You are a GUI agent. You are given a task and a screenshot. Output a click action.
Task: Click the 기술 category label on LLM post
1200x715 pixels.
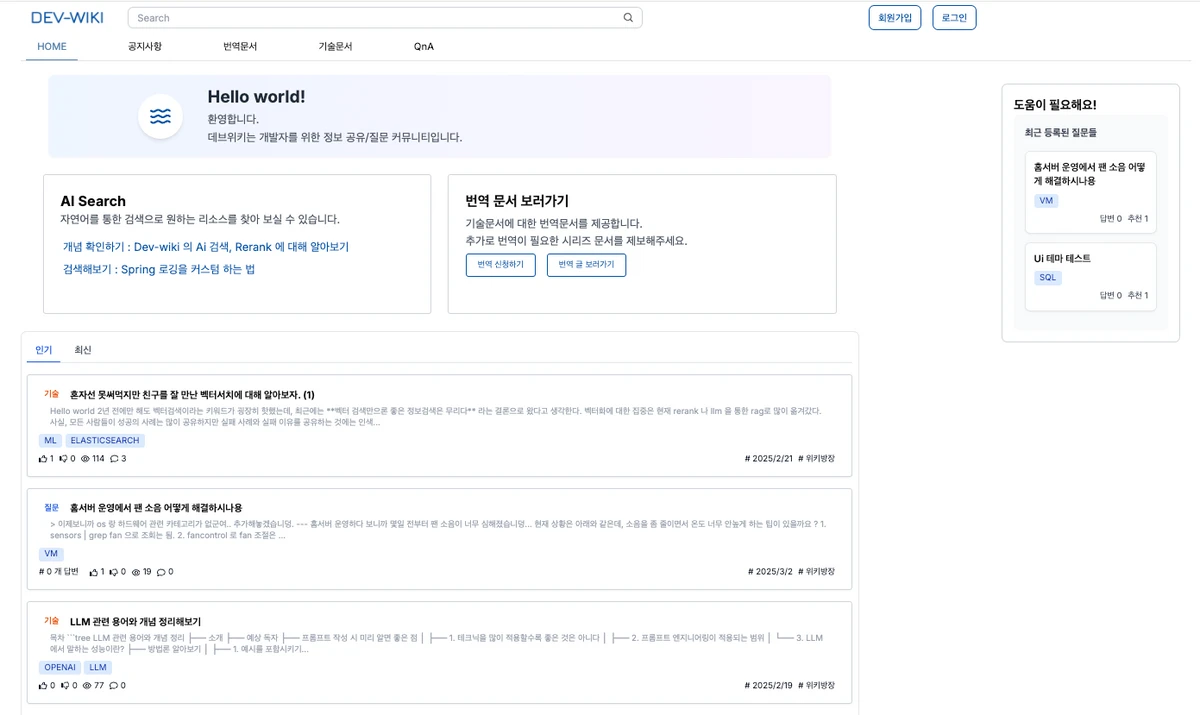[52, 621]
